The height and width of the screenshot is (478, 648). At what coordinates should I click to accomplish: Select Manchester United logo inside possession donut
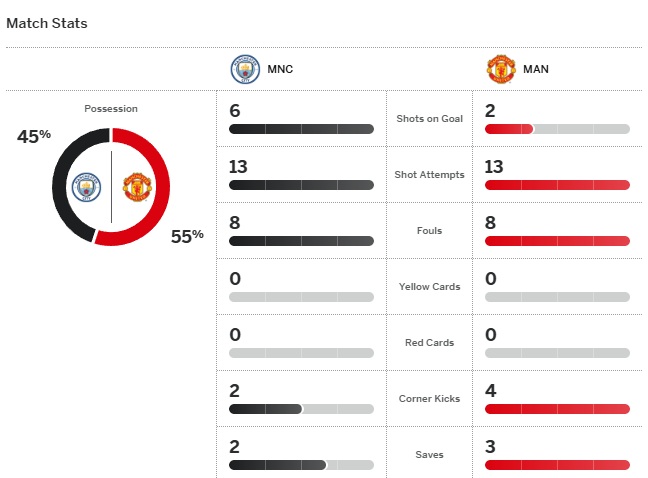pos(137,187)
